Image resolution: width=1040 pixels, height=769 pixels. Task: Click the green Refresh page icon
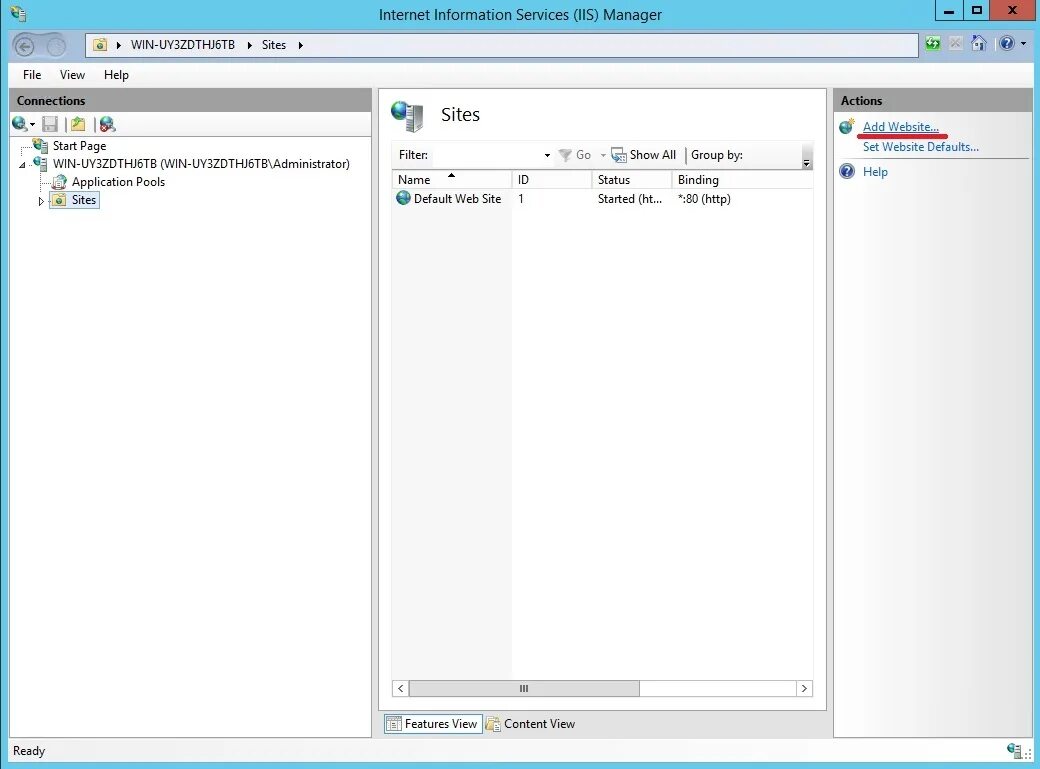(933, 44)
